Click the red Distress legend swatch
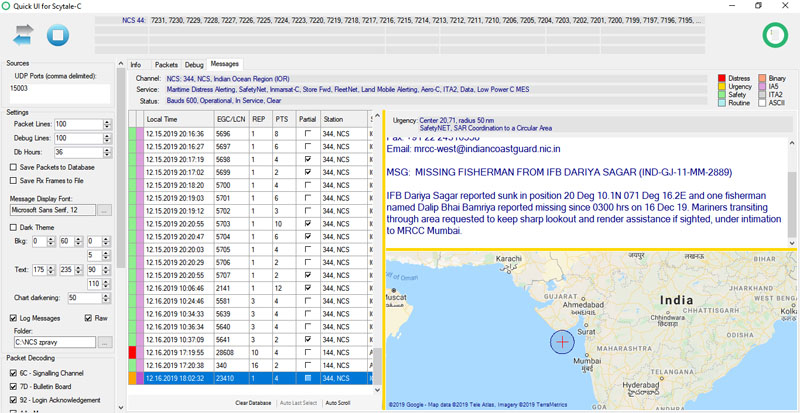Image resolution: width=800 pixels, height=413 pixels. point(721,79)
